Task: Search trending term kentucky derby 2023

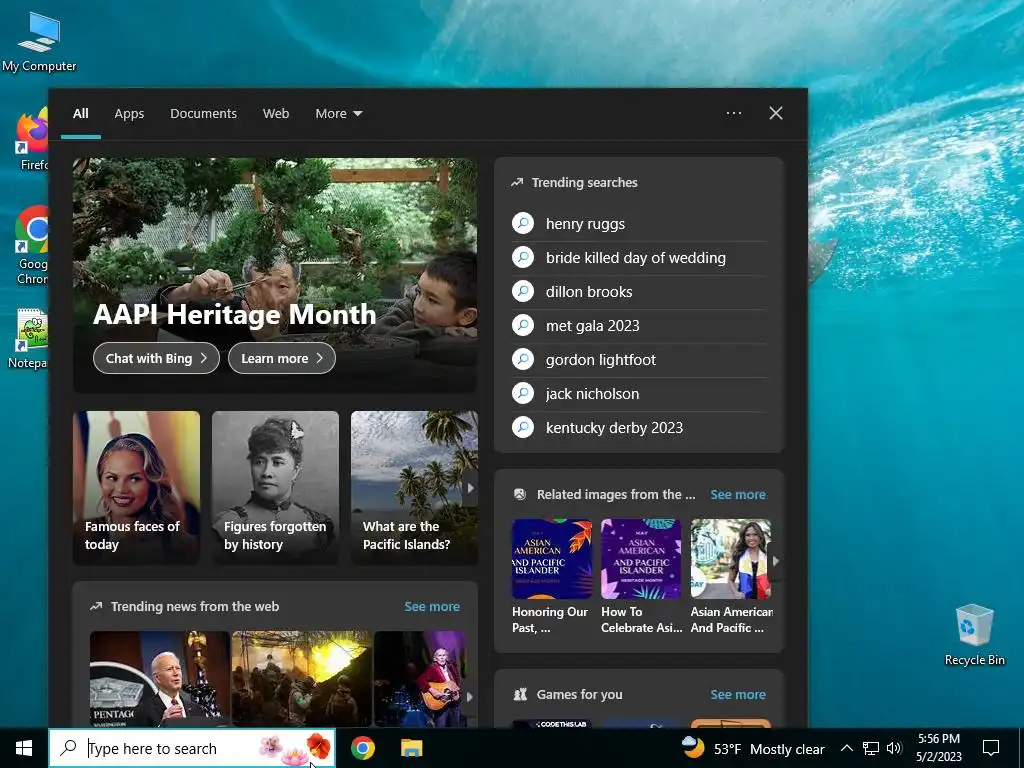Action: coord(614,428)
